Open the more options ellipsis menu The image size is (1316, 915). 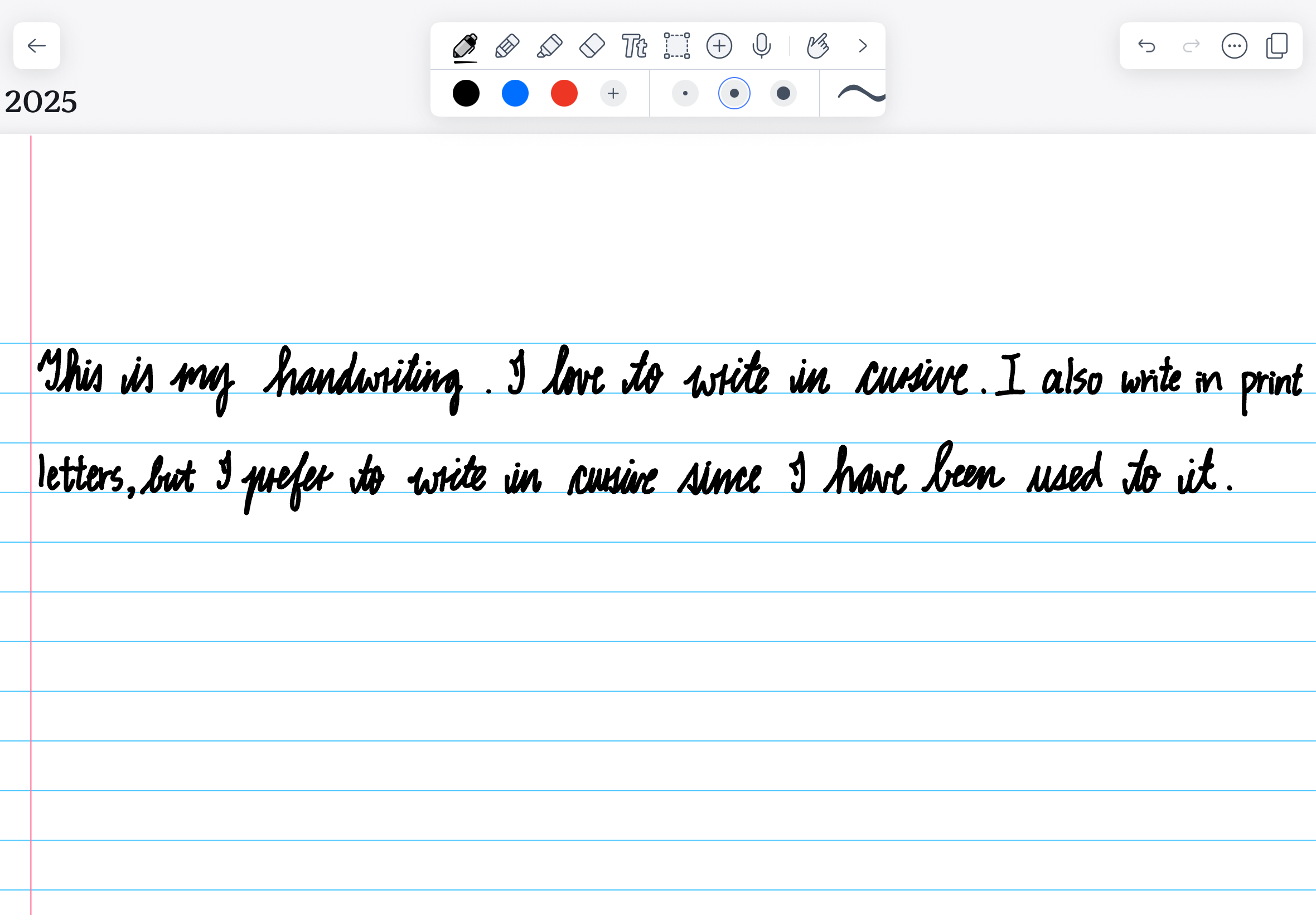[1234, 46]
